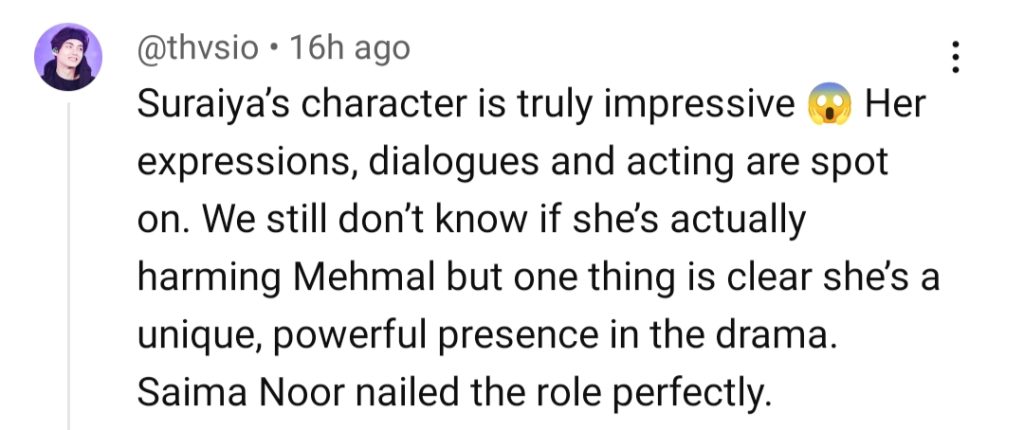The image size is (1024, 430).
Task: Click the word Mehmal in the comment
Action: coord(365,278)
